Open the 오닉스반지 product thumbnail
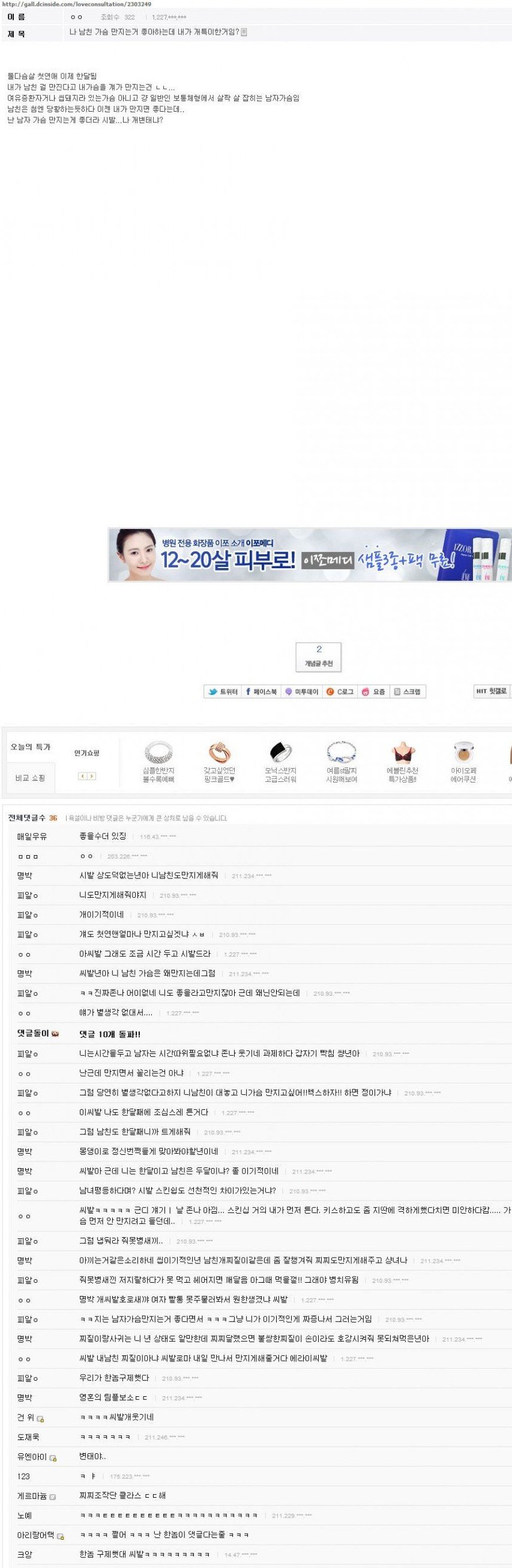This screenshot has width=512, height=1568. click(280, 752)
